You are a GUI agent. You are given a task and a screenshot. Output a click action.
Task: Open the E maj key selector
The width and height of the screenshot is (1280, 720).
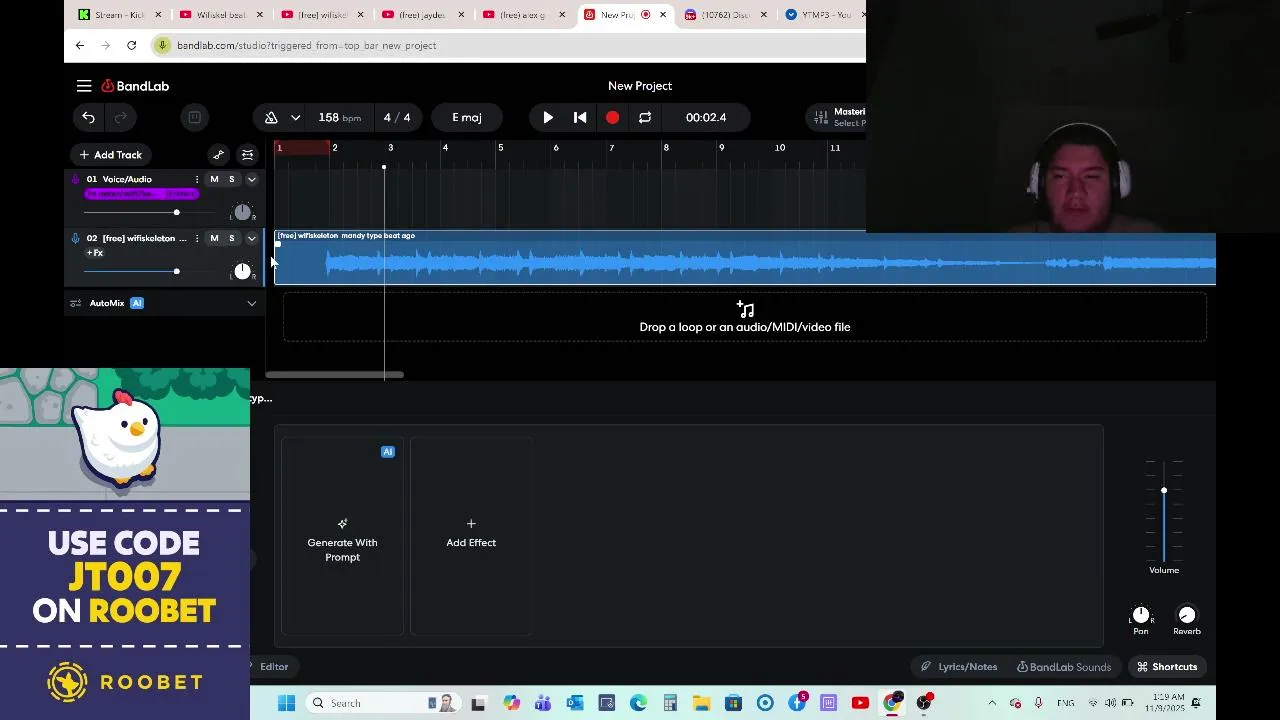pos(467,118)
